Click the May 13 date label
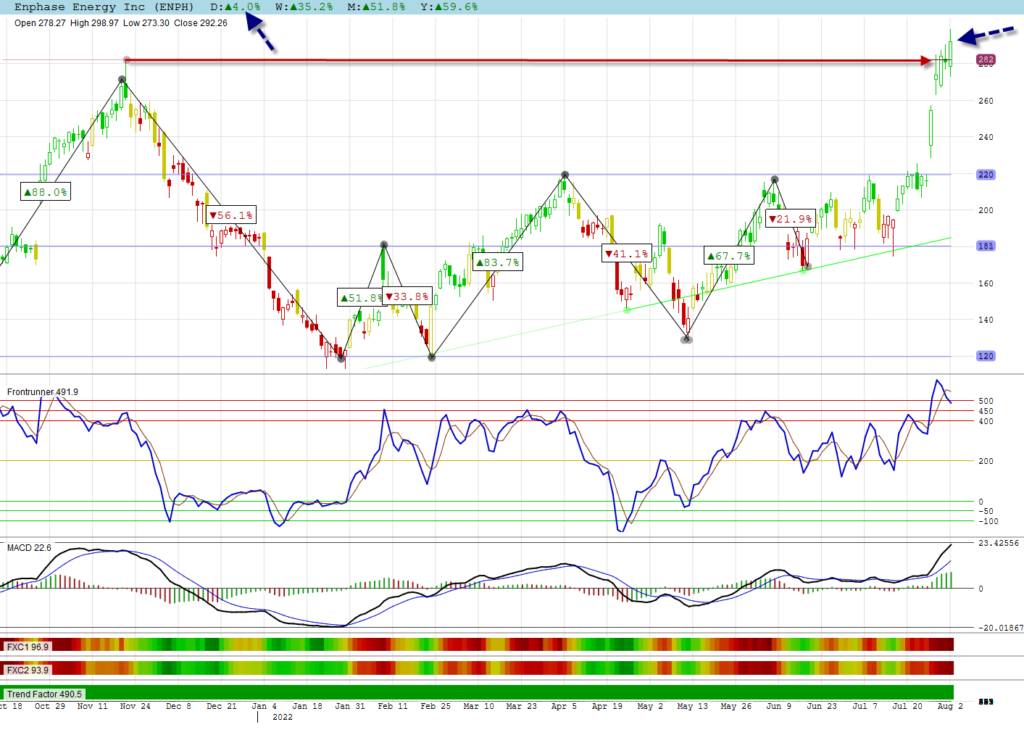Screen dimensions: 1024x735 click(x=693, y=706)
